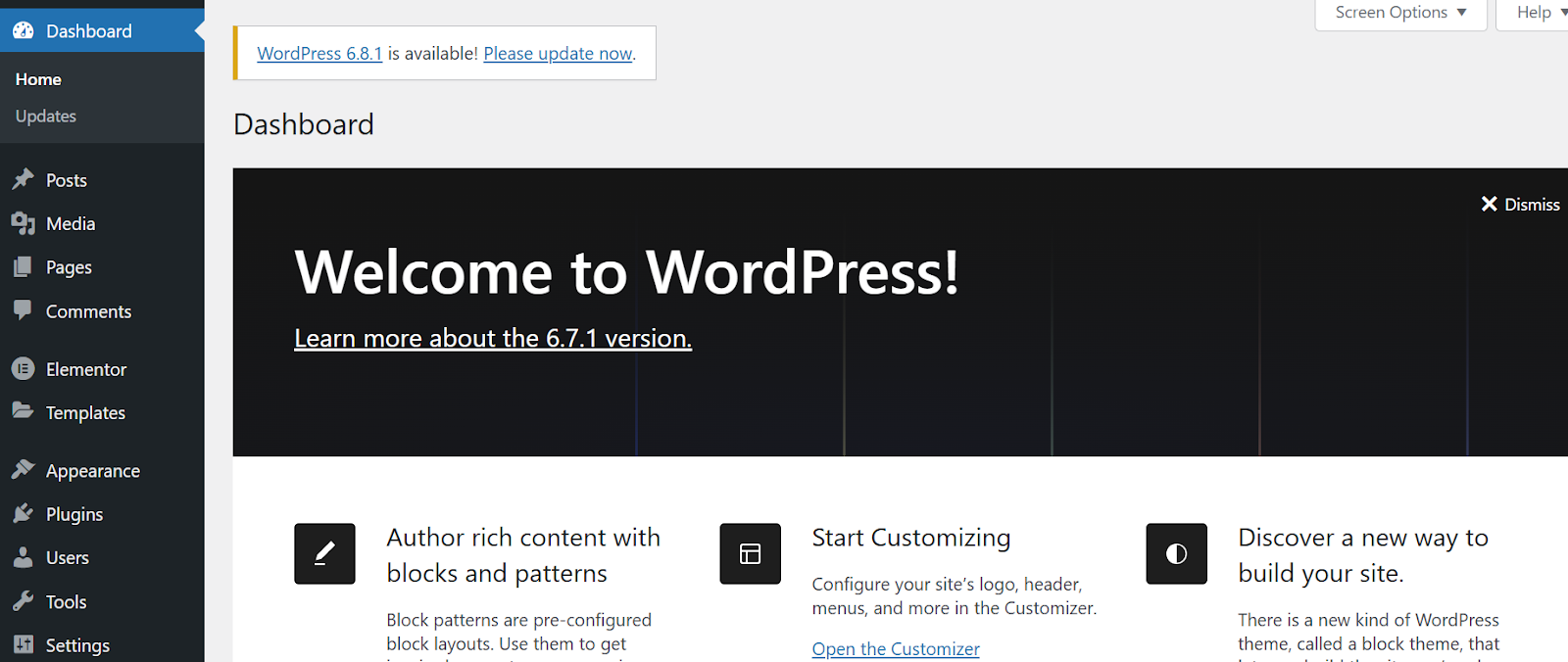The width and height of the screenshot is (1568, 662).
Task: Click the Tools wrench icon
Action: (x=24, y=601)
